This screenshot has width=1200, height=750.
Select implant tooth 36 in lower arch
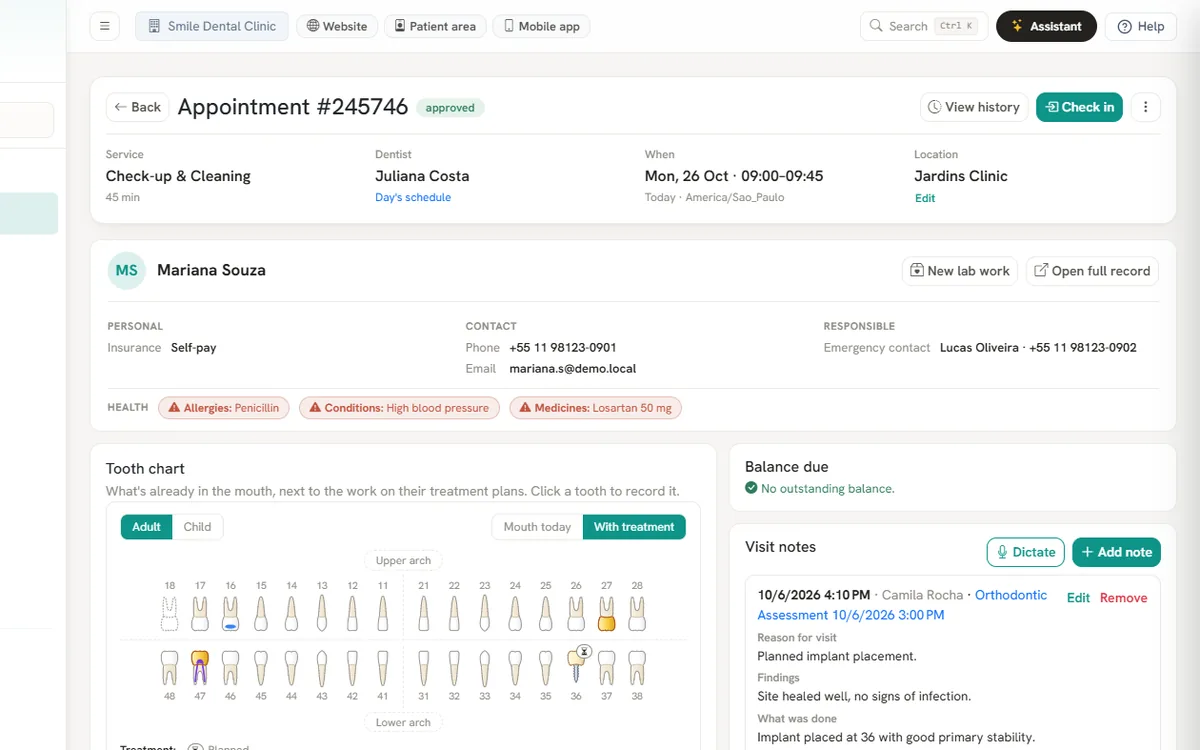[x=576, y=665]
